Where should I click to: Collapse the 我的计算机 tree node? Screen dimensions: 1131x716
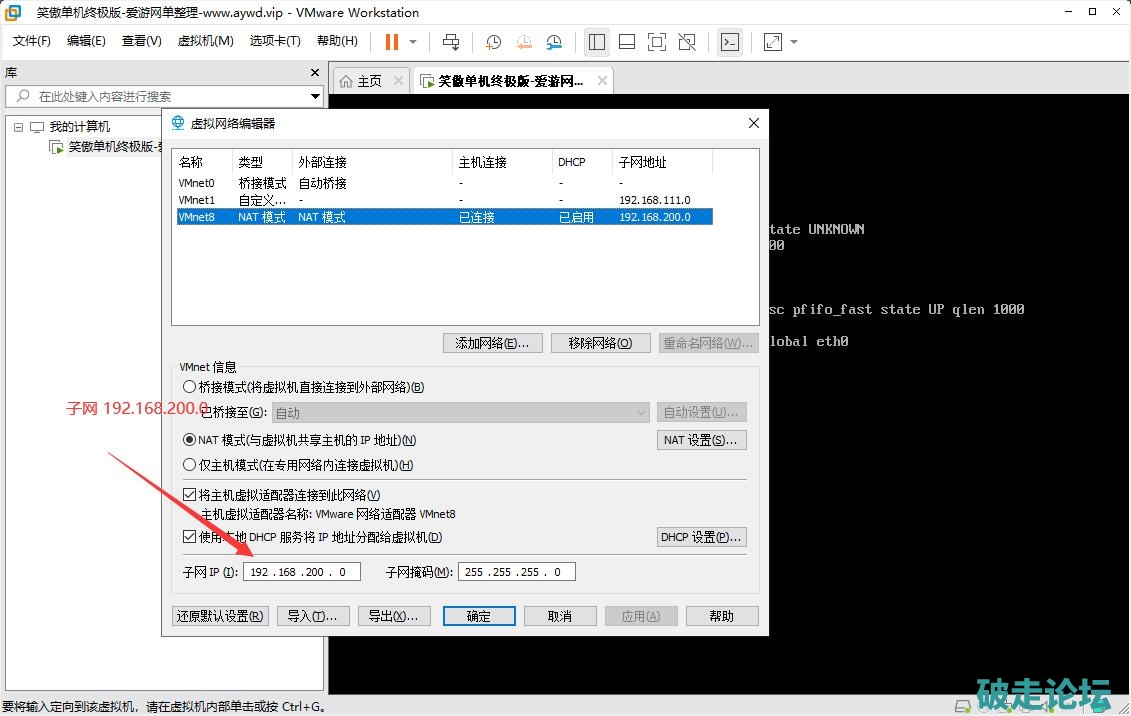point(18,127)
